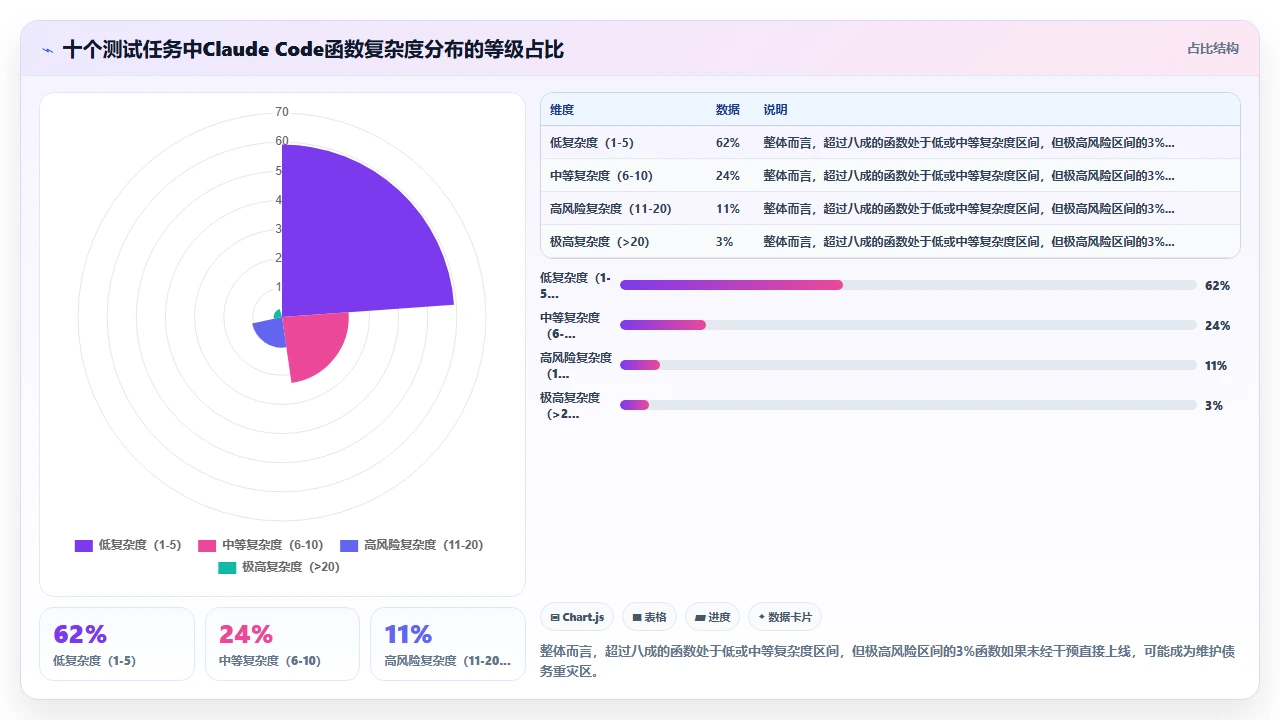Click the description cell in the 极高复杂度 row
The height and width of the screenshot is (720, 1280).
[969, 242]
